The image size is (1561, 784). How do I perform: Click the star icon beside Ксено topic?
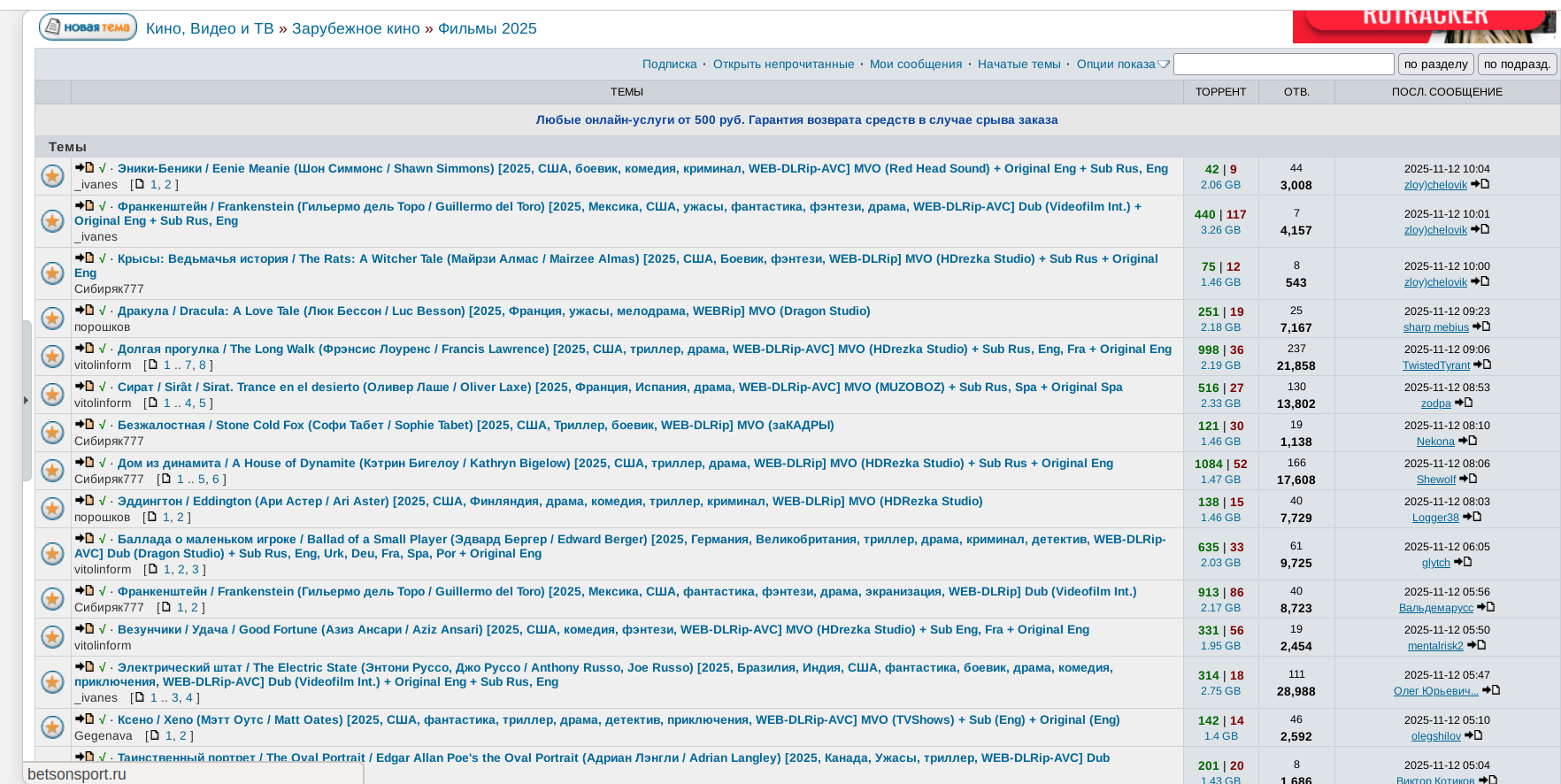(53, 727)
